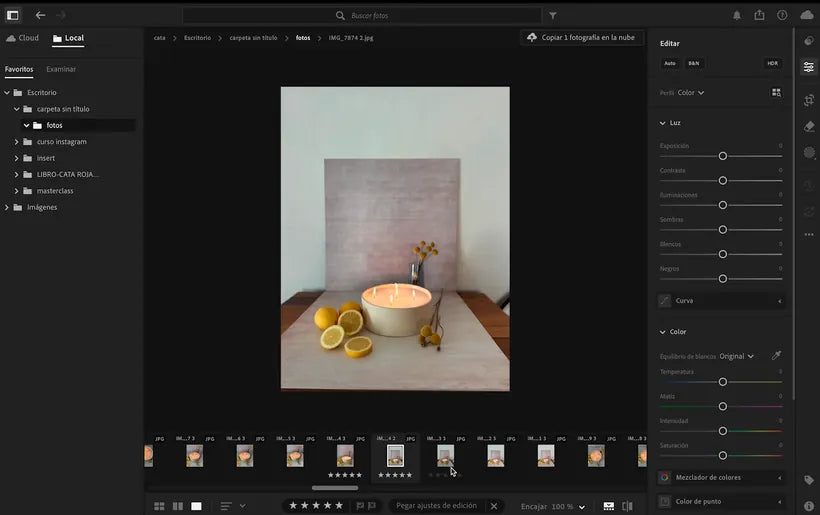
Task: Open the Equilibrio de blancos Original dropdown
Action: [x=736, y=356]
